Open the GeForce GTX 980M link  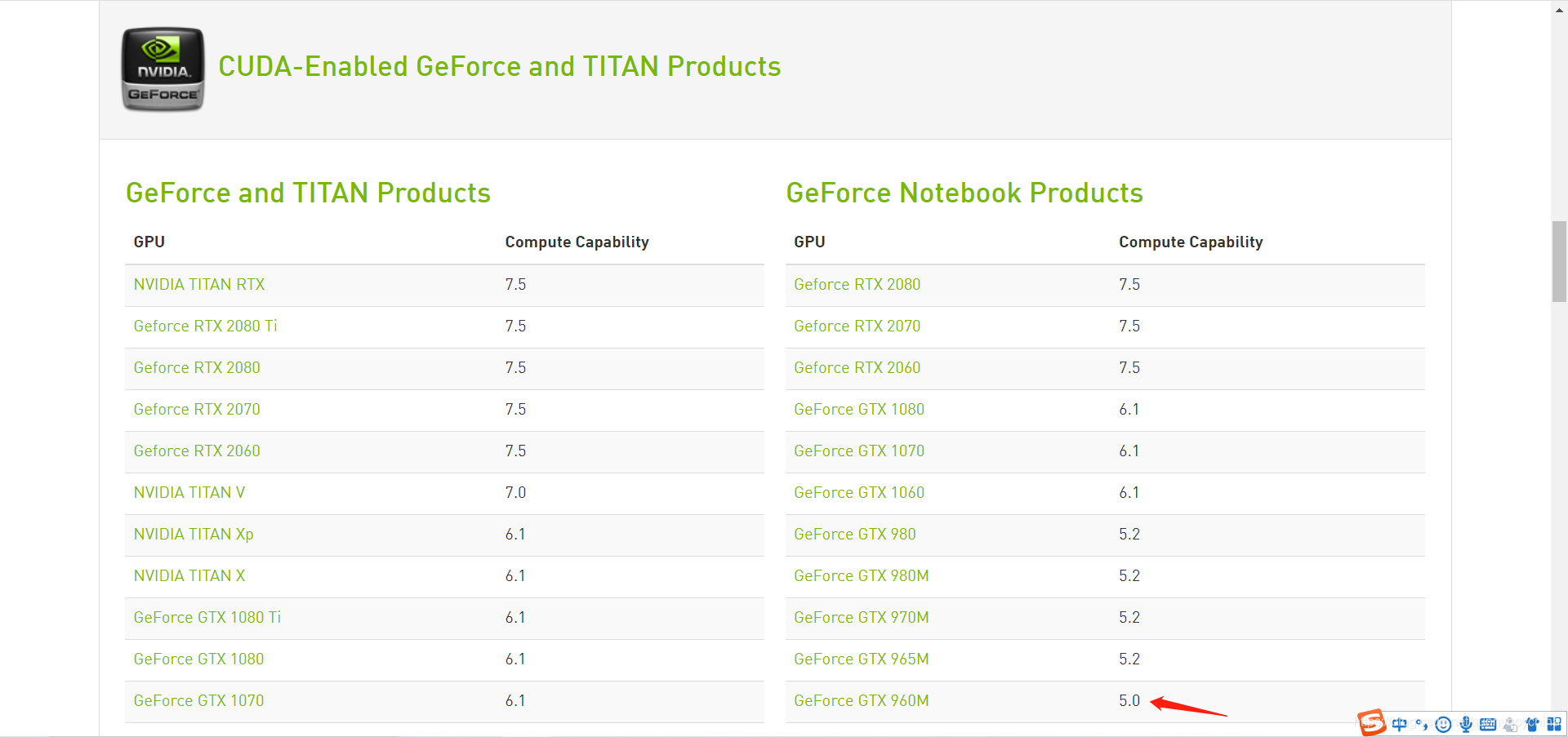[862, 576]
